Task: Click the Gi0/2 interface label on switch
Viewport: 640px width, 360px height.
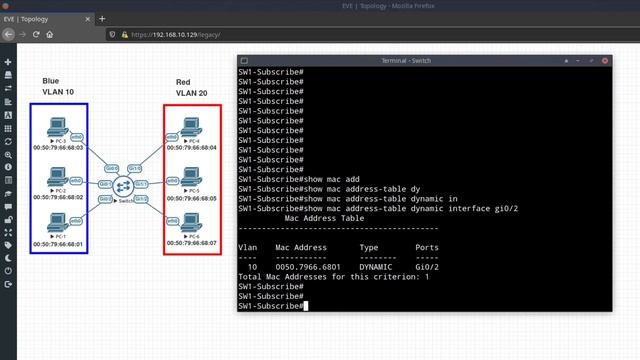Action: 105,199
